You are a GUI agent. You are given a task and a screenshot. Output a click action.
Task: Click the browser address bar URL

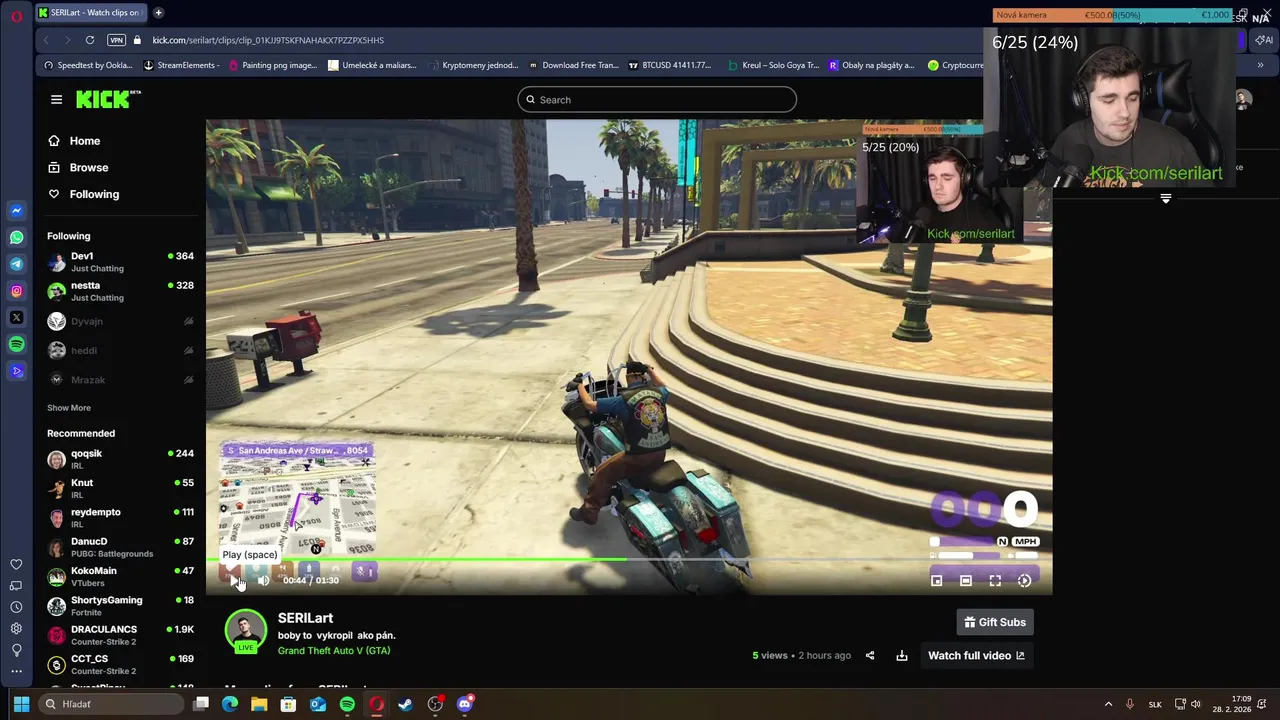coord(268,40)
